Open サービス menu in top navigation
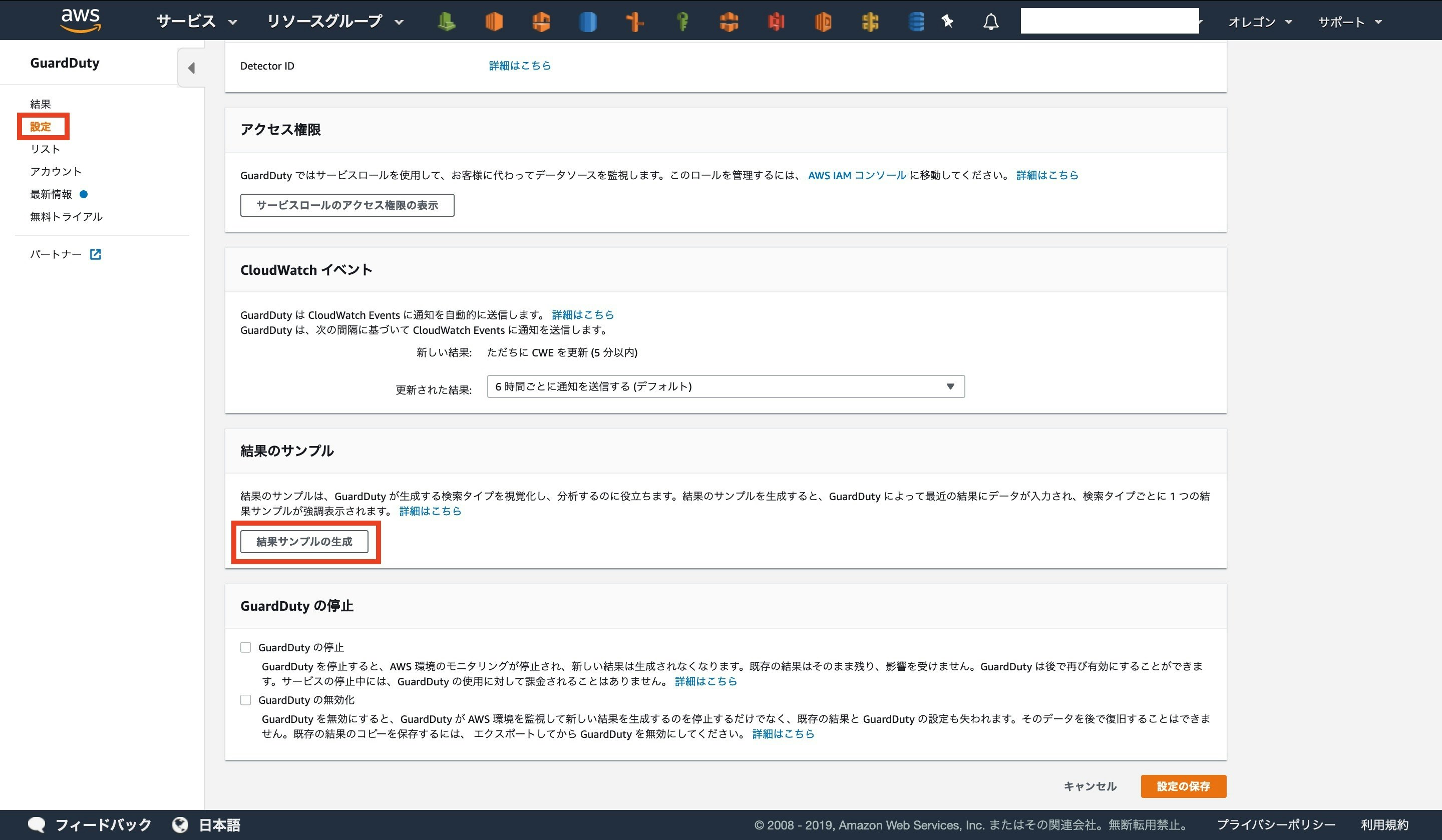 click(x=191, y=20)
